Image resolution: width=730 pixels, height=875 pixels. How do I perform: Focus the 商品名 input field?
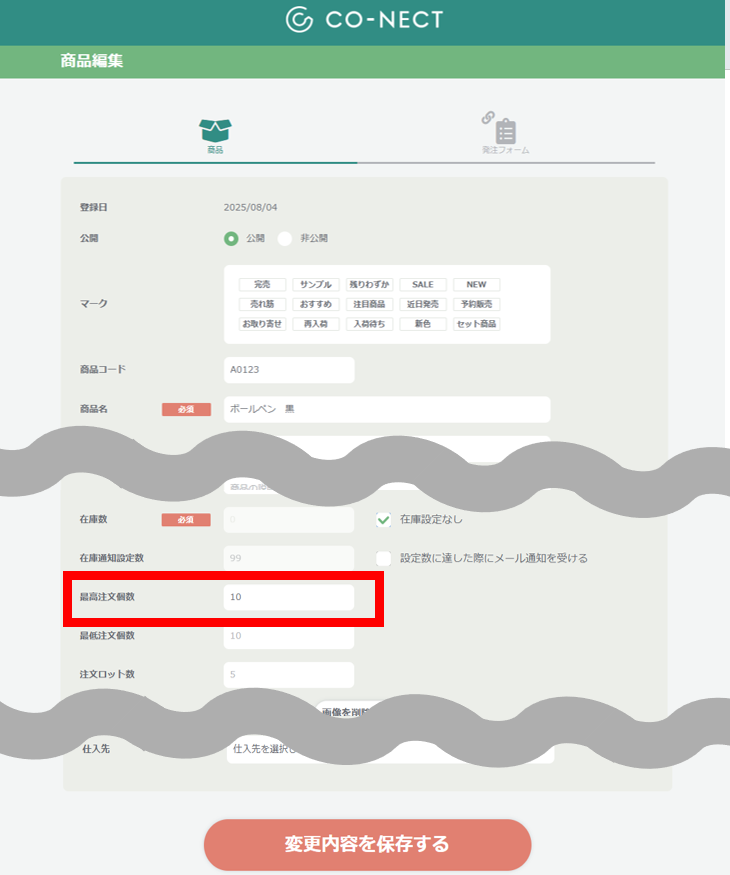pos(387,410)
